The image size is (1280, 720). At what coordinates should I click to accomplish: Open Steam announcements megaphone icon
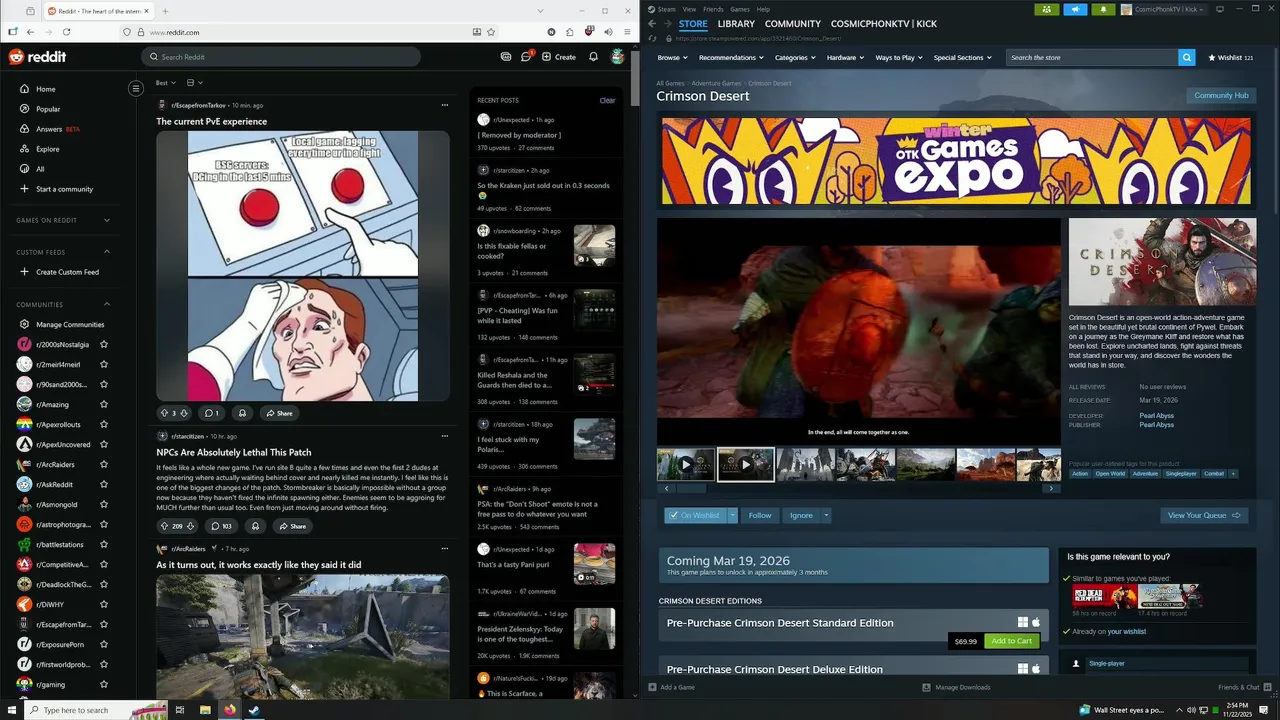coord(1075,9)
